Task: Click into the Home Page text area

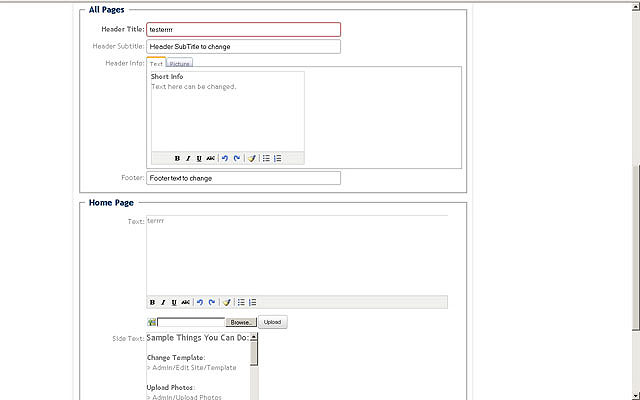Action: click(x=296, y=255)
